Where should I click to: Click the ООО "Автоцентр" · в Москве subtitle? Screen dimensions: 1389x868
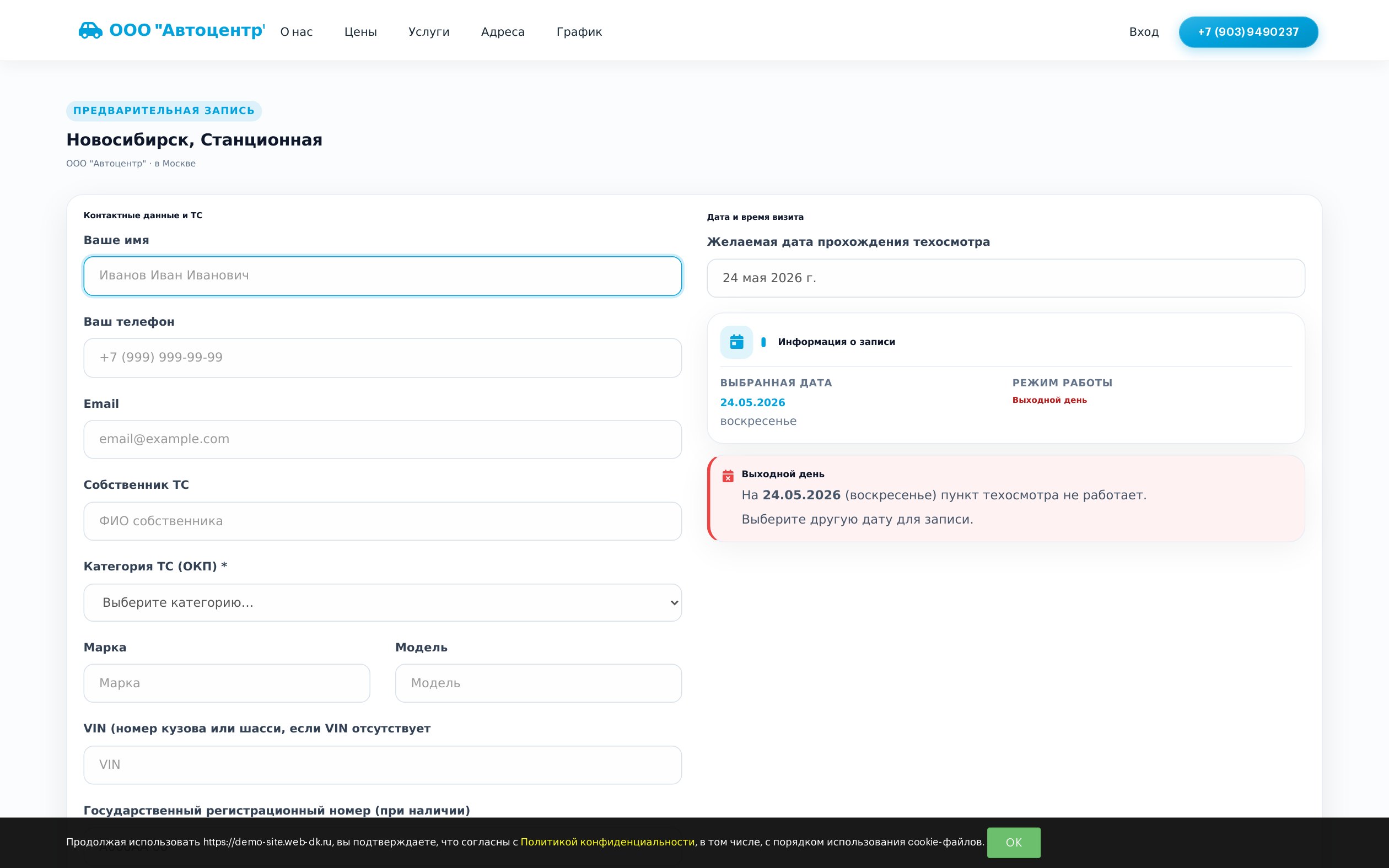click(x=131, y=164)
